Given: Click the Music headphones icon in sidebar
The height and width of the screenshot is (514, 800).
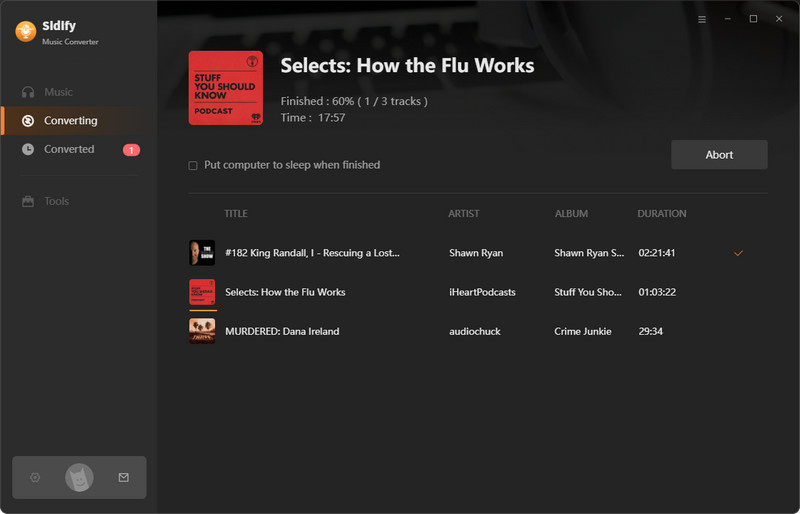Looking at the screenshot, I should coord(28,92).
